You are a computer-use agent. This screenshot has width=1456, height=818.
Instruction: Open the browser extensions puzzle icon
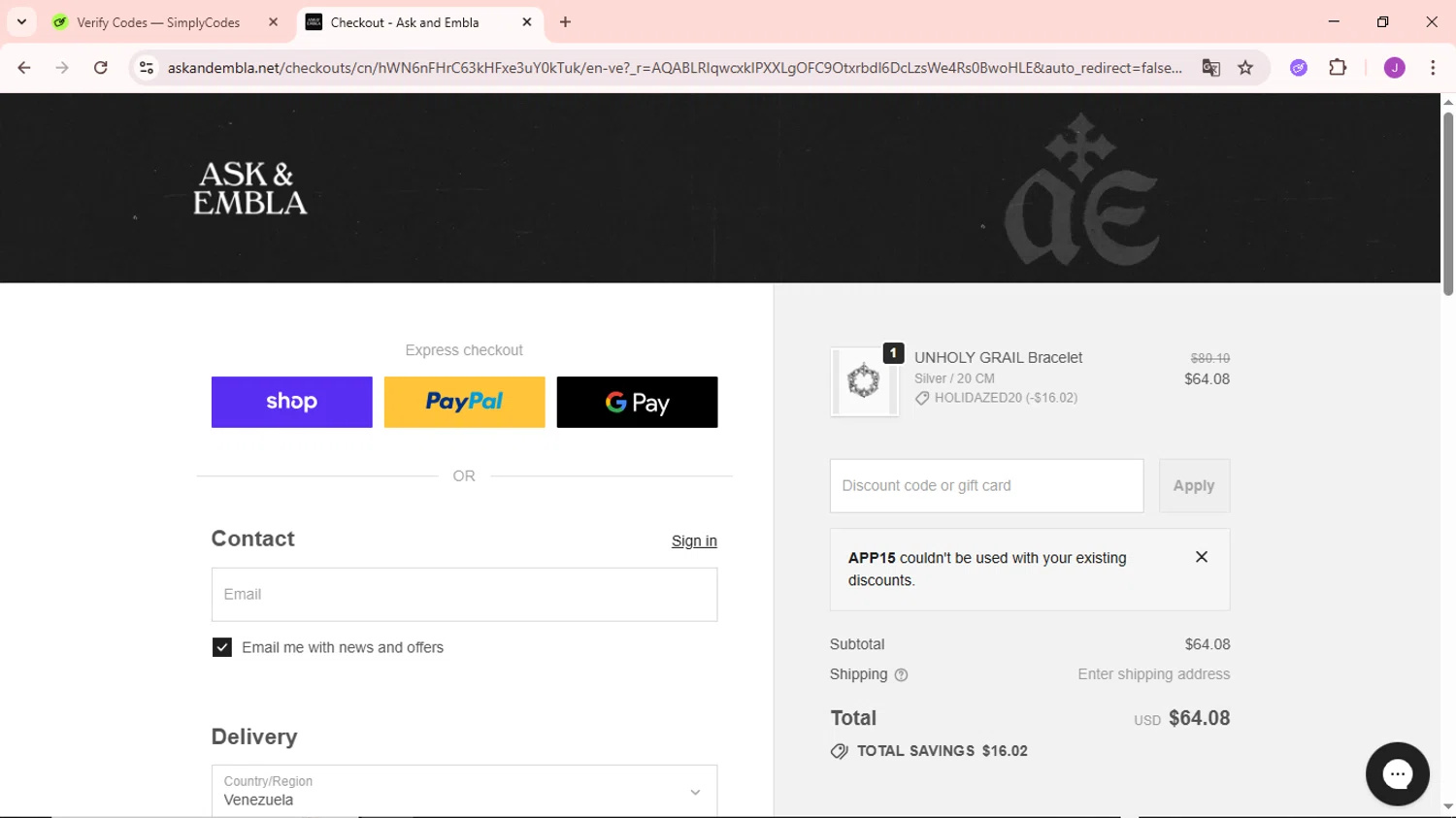coord(1338,68)
